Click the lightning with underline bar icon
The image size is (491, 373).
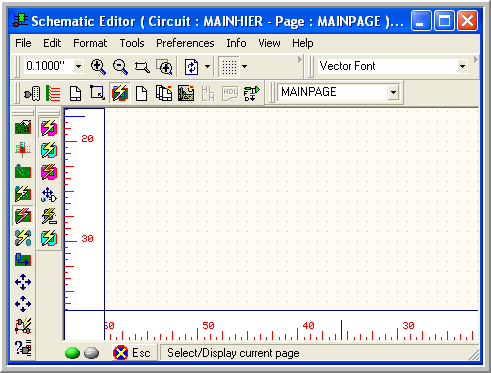(x=49, y=216)
